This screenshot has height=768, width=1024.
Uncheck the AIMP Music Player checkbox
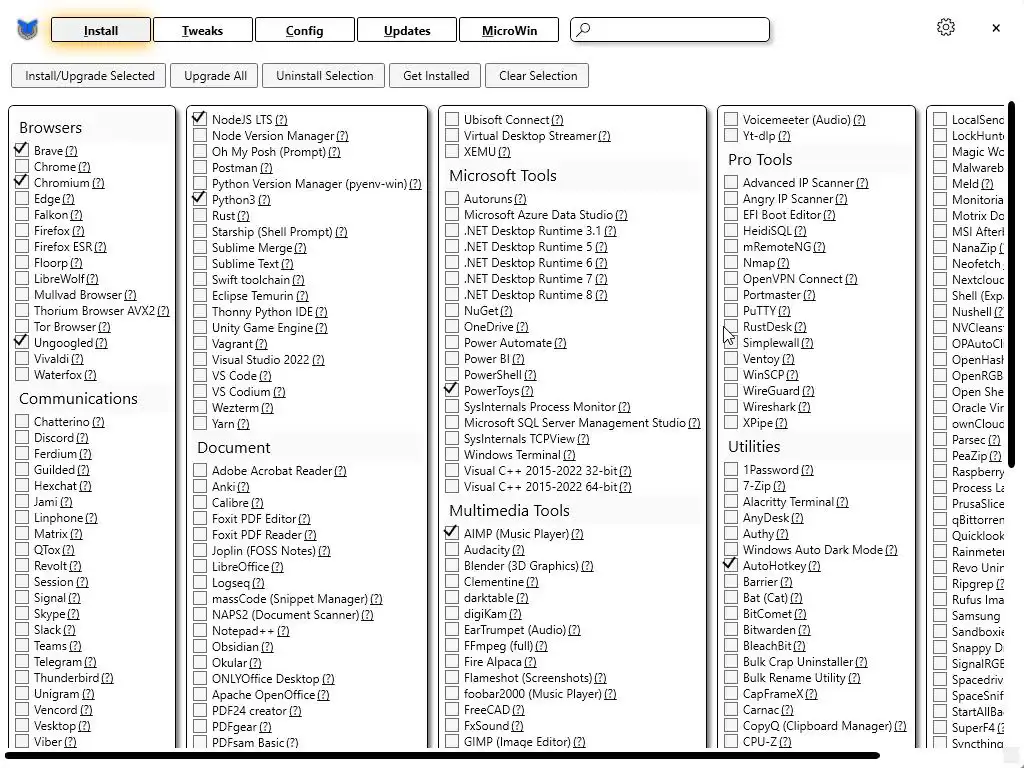[451, 534]
